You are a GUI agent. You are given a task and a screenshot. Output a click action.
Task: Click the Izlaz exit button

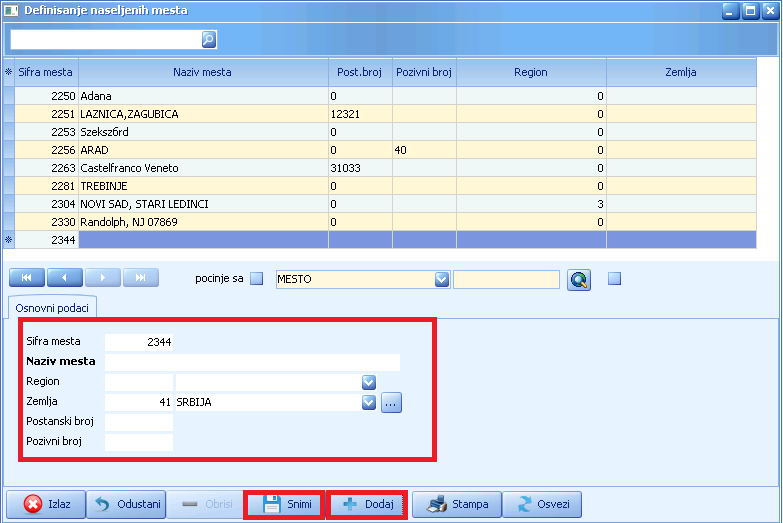(46, 504)
